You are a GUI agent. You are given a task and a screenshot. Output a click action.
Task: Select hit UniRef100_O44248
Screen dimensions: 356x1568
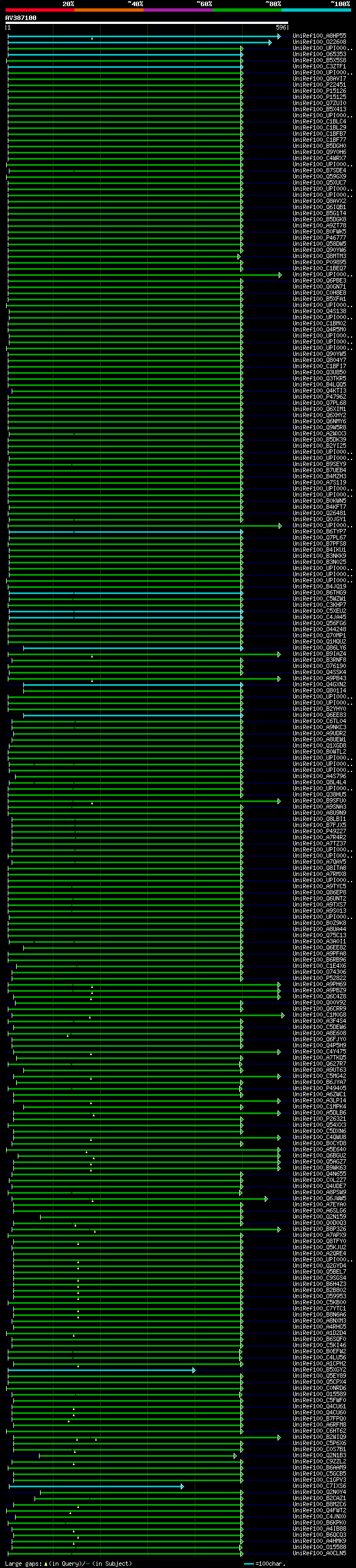coord(319,630)
